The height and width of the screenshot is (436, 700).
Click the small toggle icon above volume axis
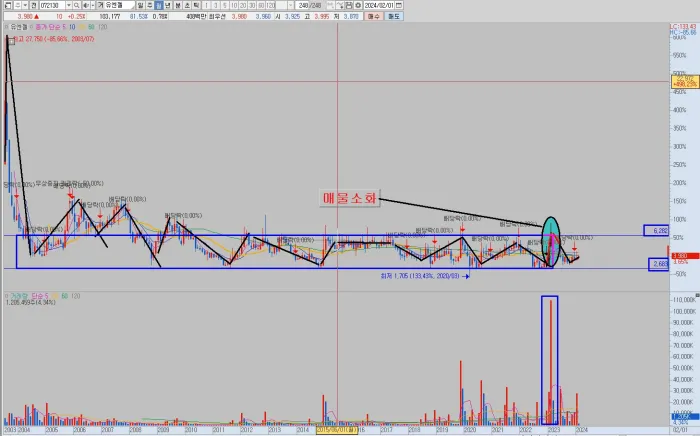coord(697,295)
